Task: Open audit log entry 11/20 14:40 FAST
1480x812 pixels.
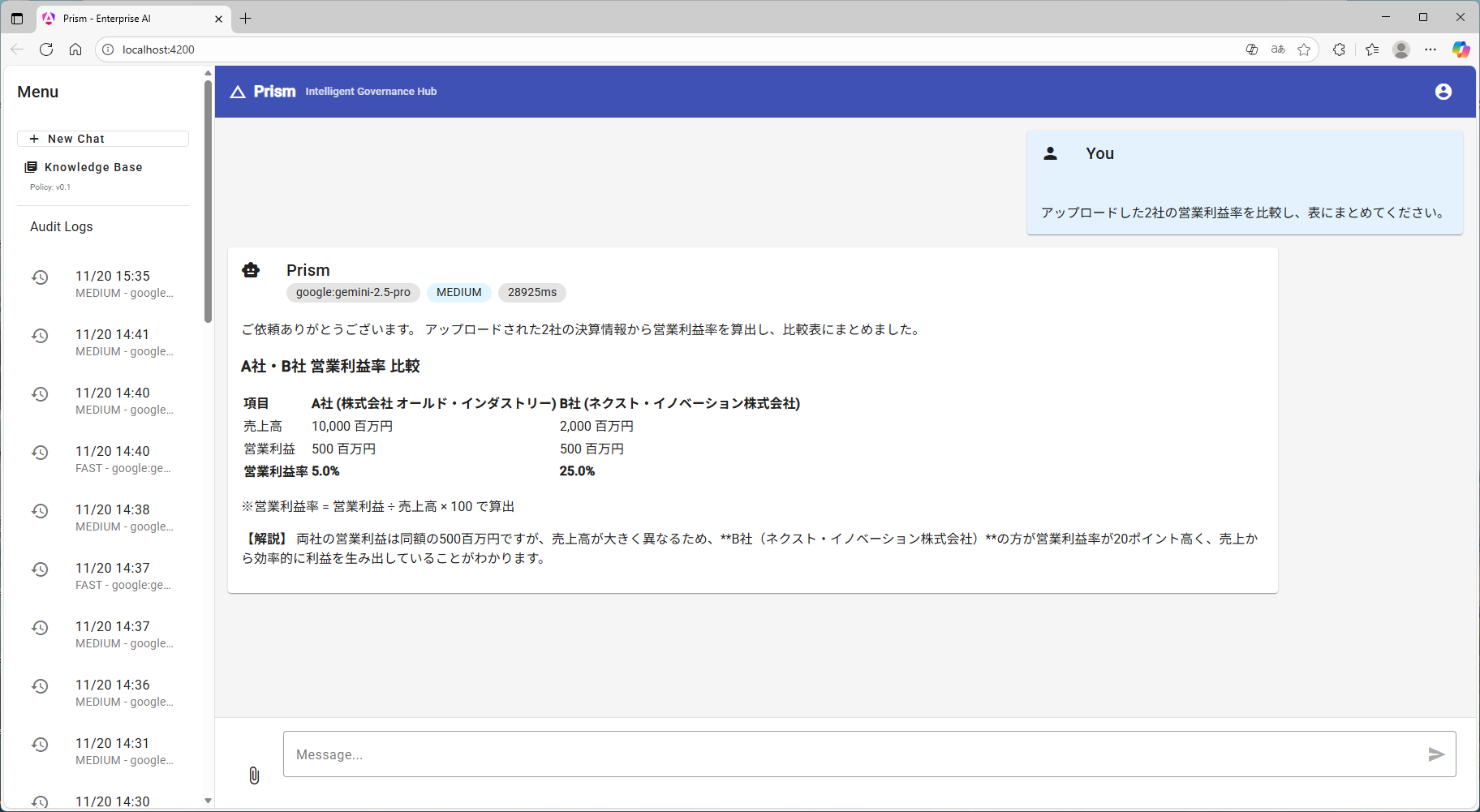Action: tap(103, 459)
